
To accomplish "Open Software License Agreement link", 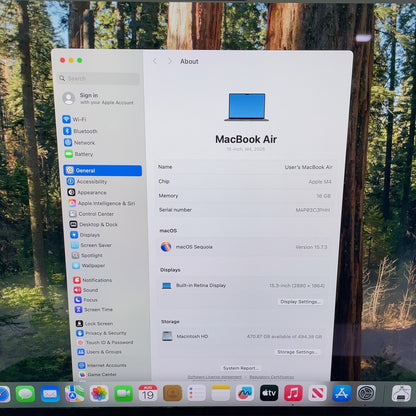I will 214,377.
